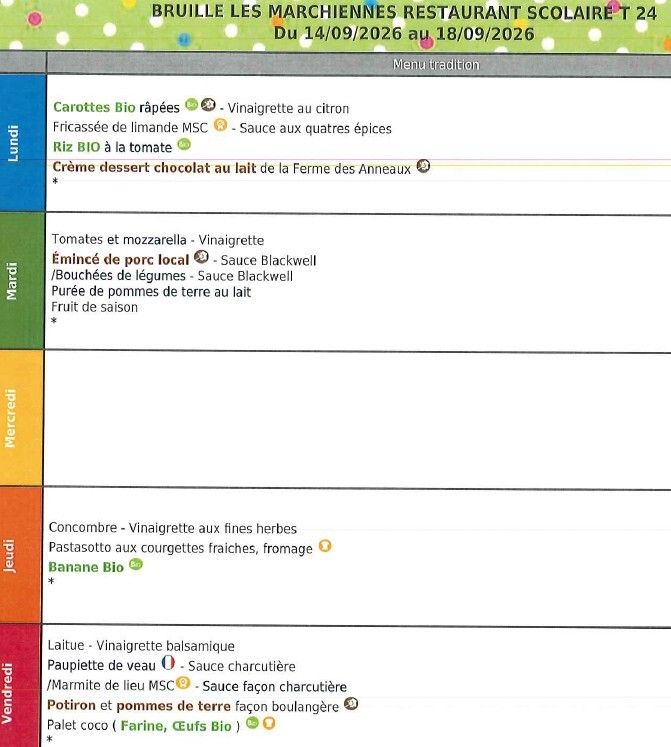The height and width of the screenshot is (747, 671).
Task: Select the yellow Mercredi day tab
Action: [x=21, y=418]
